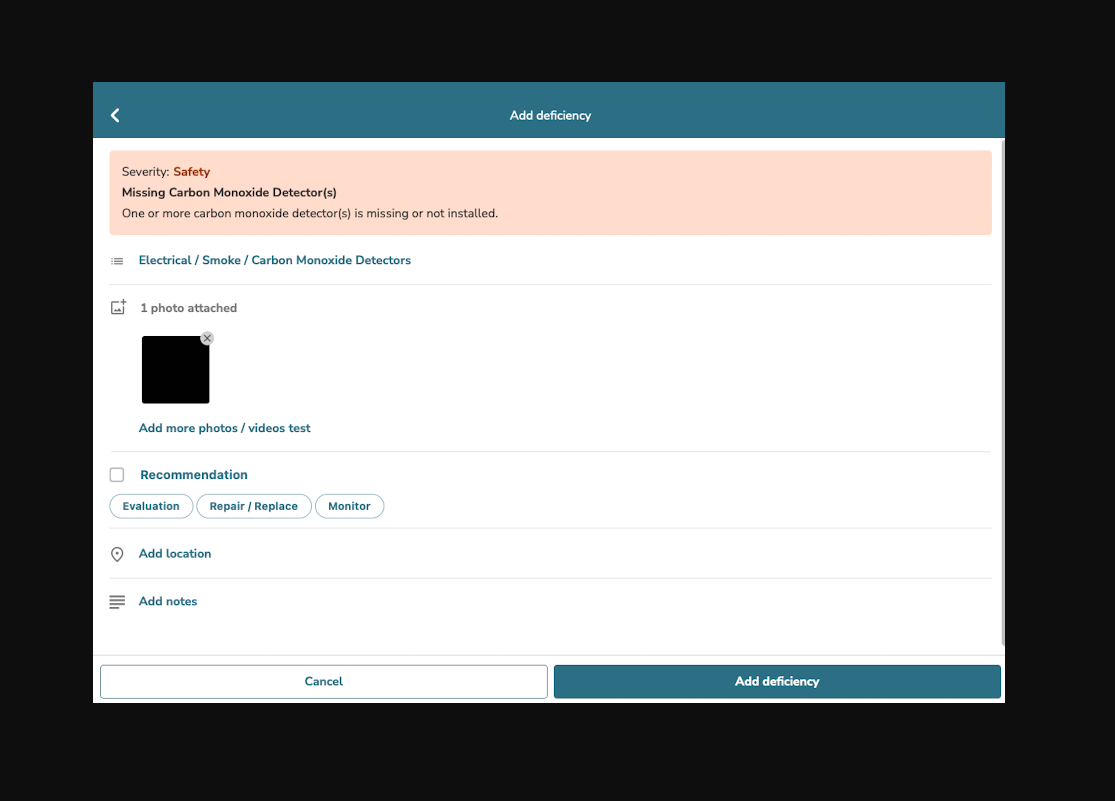This screenshot has width=1115, height=801.
Task: Open Electrical / Smoke / Carbon Monoxide Detectors category
Action: coord(274,260)
